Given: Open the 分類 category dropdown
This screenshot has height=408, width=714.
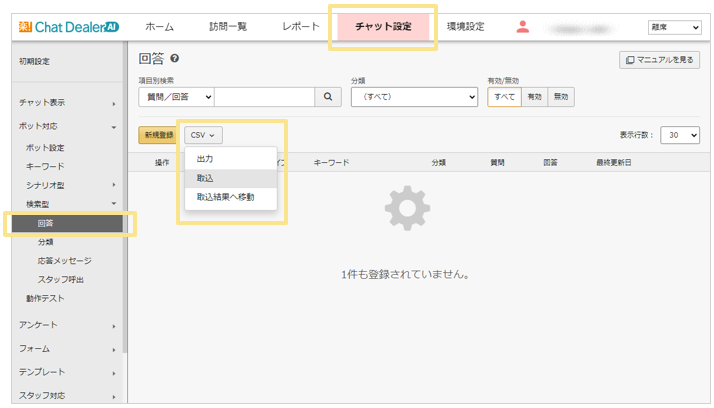Looking at the screenshot, I should pyautogui.click(x=414, y=97).
